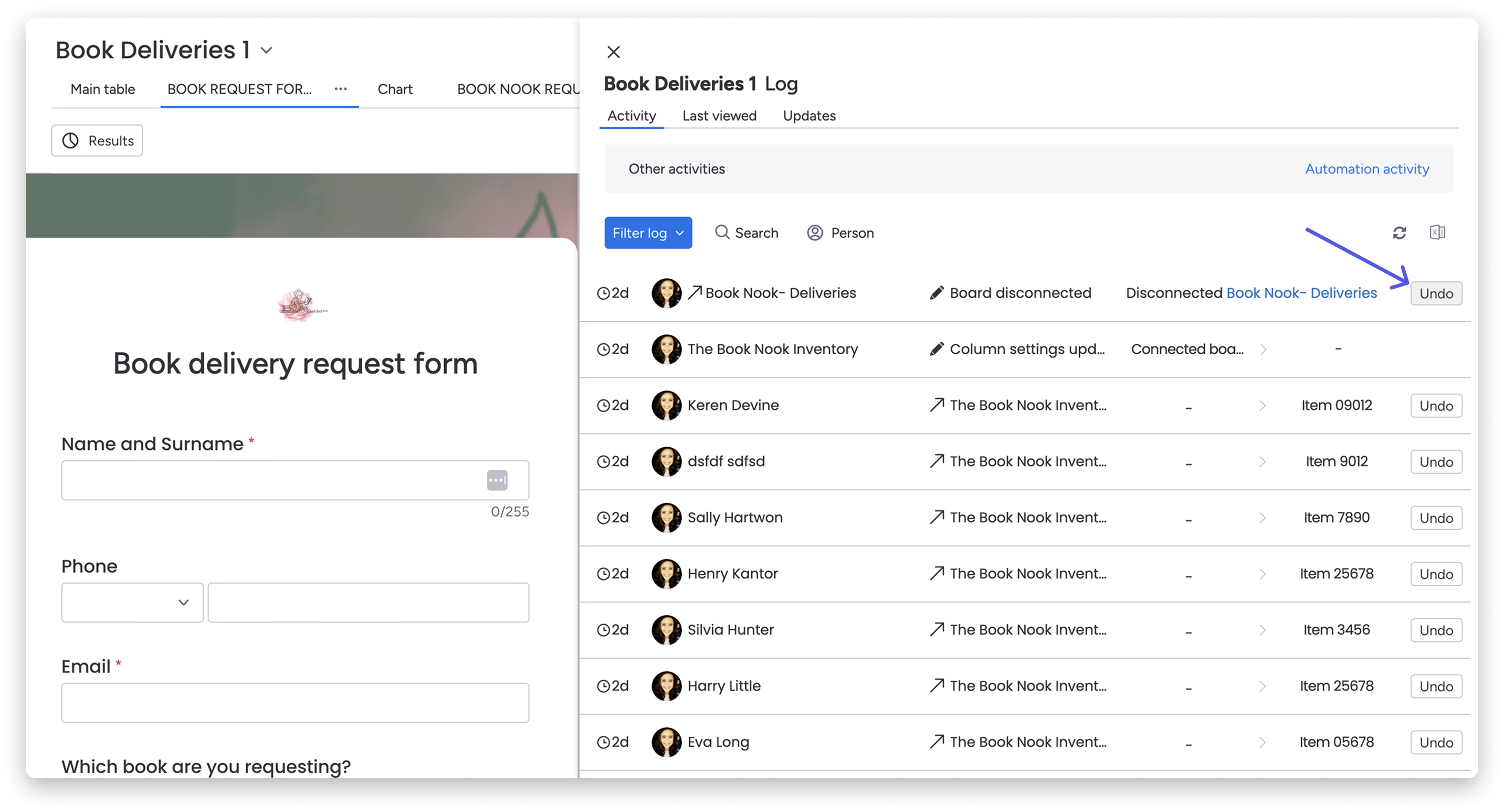Viewport: 1504px width, 812px height.
Task: Click the refresh log icon
Action: pyautogui.click(x=1399, y=233)
